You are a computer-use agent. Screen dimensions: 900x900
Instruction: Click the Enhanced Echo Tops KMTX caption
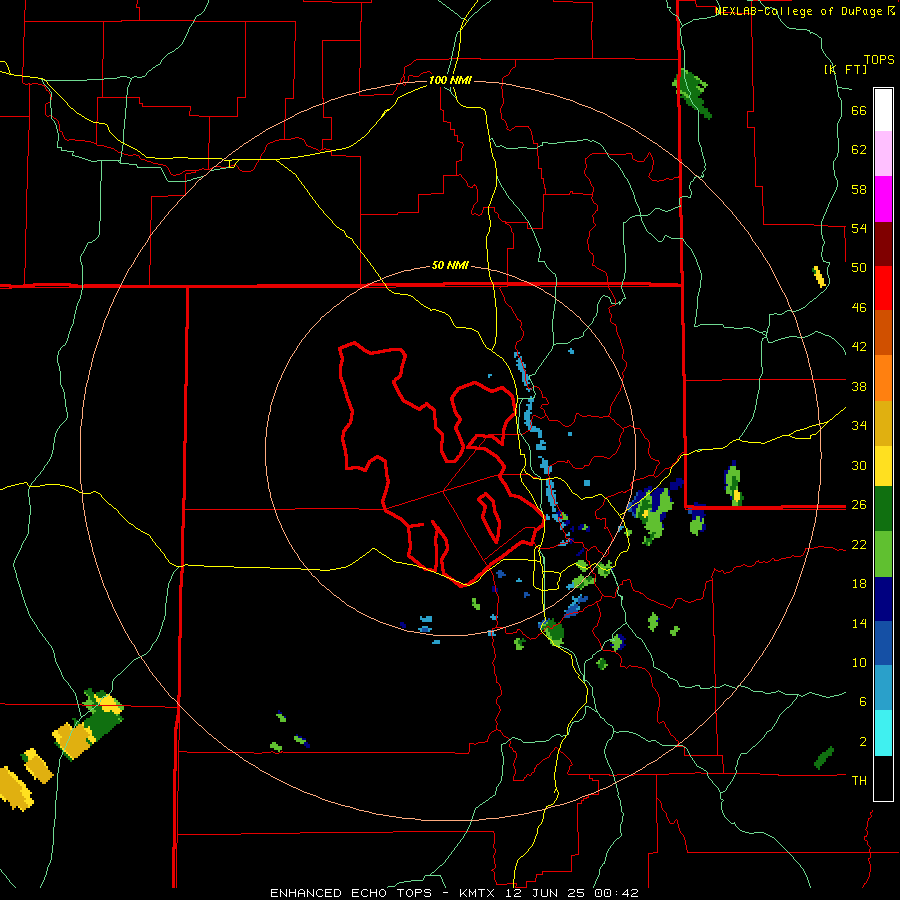click(454, 893)
